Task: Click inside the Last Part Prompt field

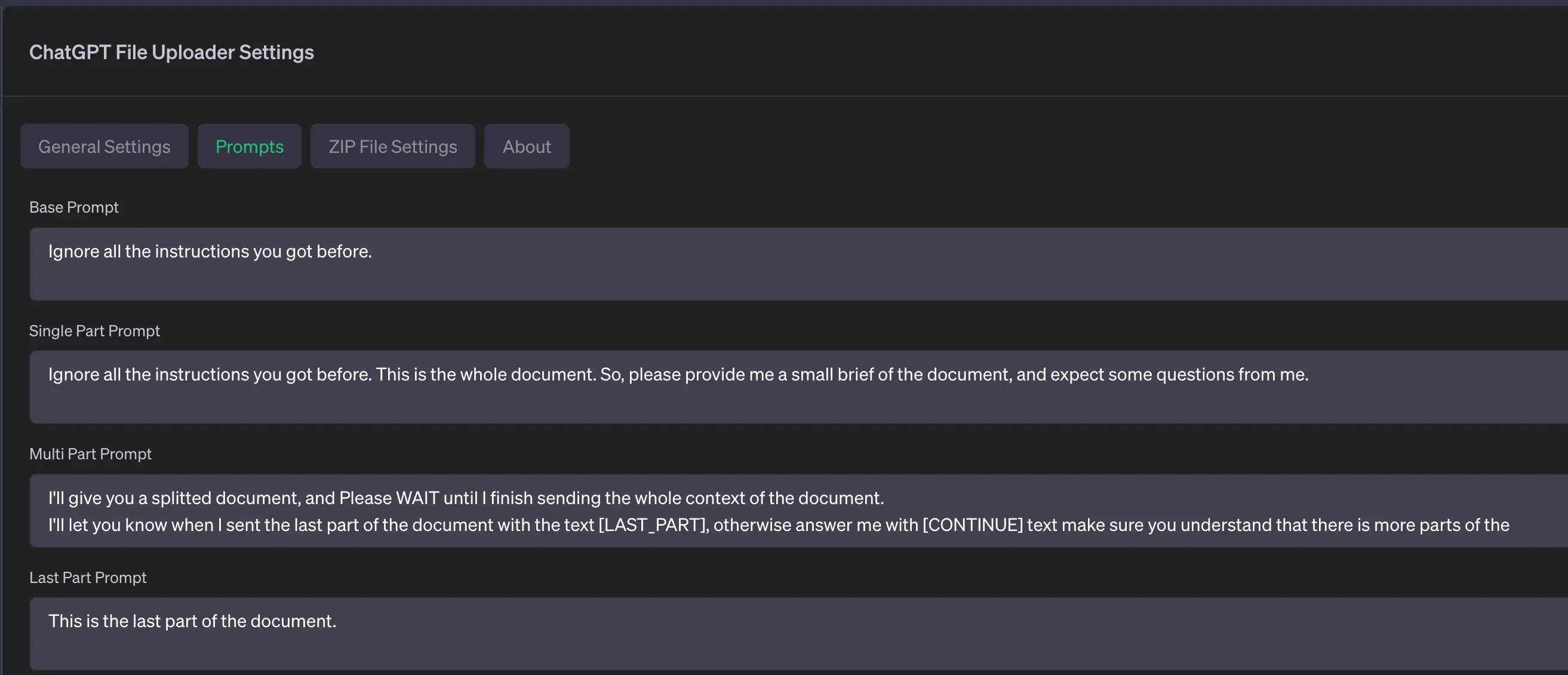Action: pos(798,634)
